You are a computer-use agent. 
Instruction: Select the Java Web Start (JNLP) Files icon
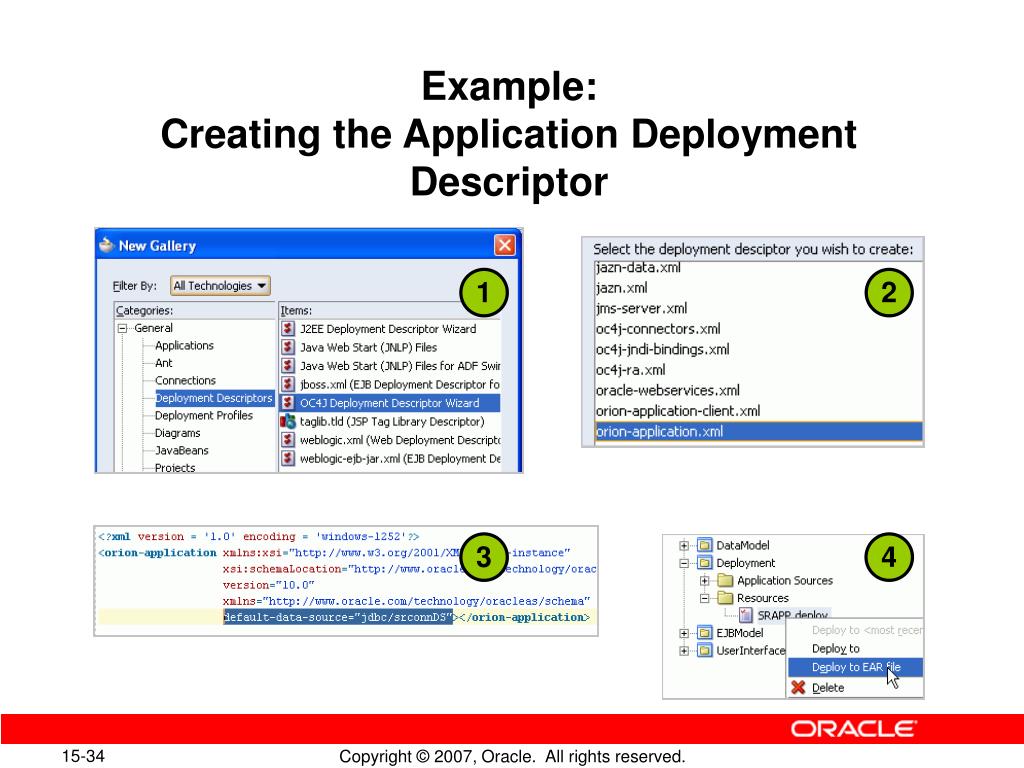tap(286, 345)
